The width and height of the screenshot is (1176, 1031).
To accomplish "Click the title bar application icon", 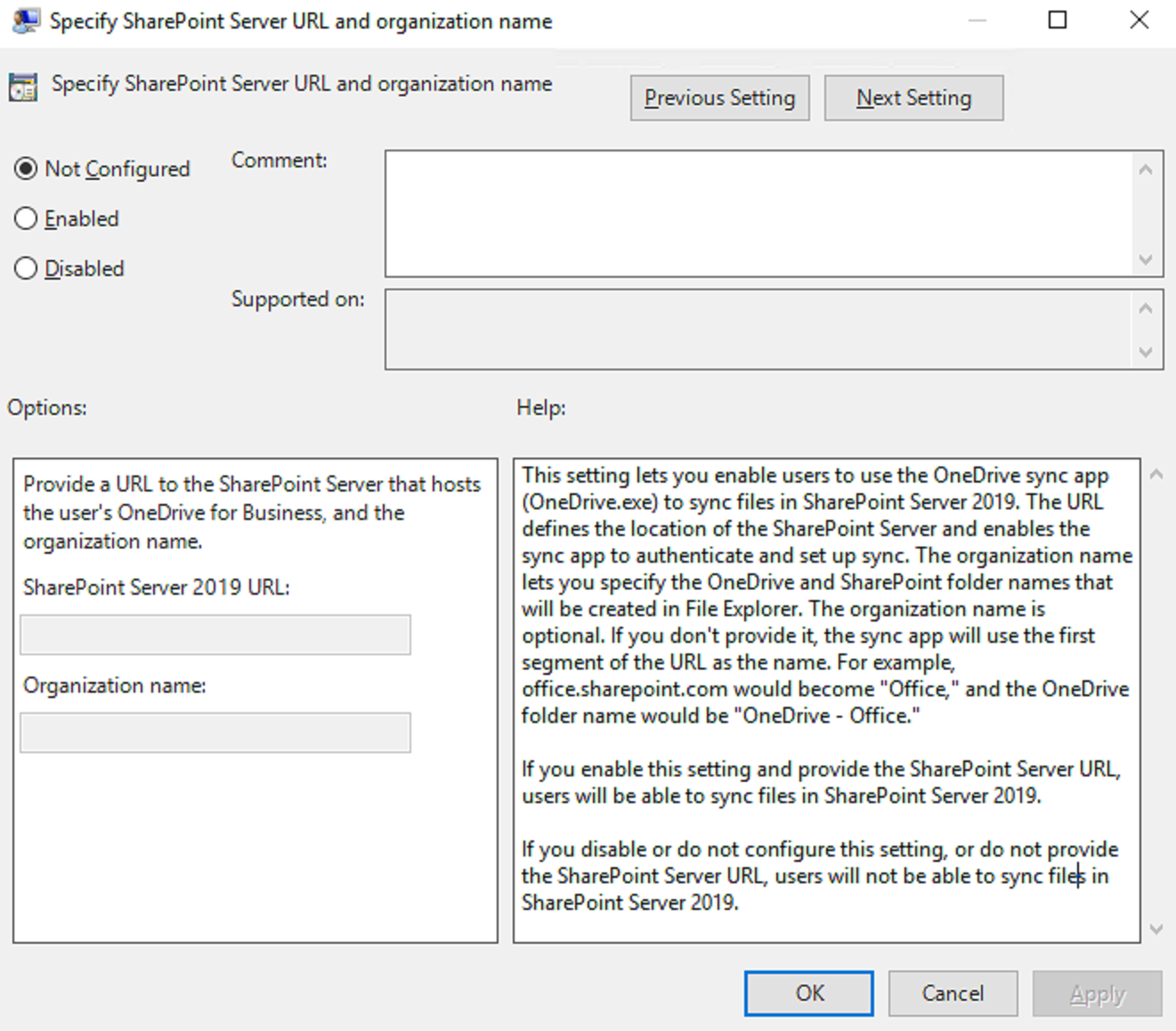I will coord(26,20).
